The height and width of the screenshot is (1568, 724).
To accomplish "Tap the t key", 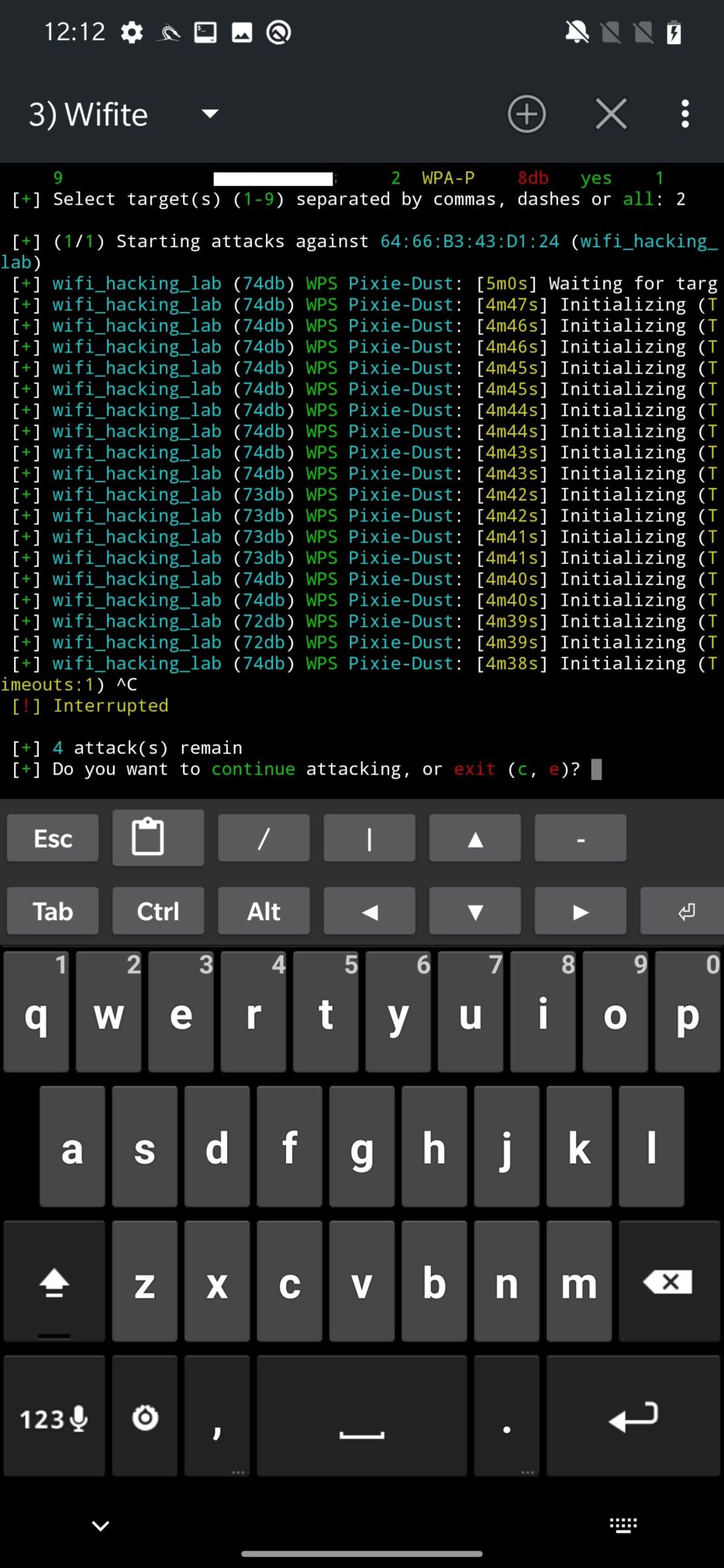I will pos(326,1012).
